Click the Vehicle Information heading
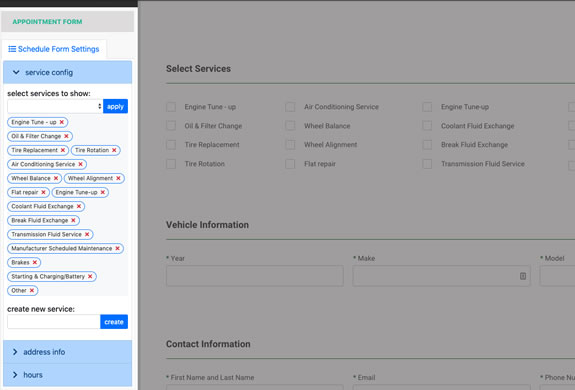Screen dimensions: 575x390 pyautogui.click(x=207, y=225)
